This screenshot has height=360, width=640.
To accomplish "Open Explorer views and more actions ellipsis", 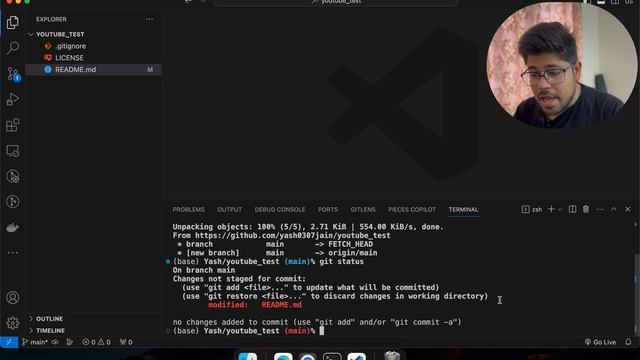I will click(149, 19).
